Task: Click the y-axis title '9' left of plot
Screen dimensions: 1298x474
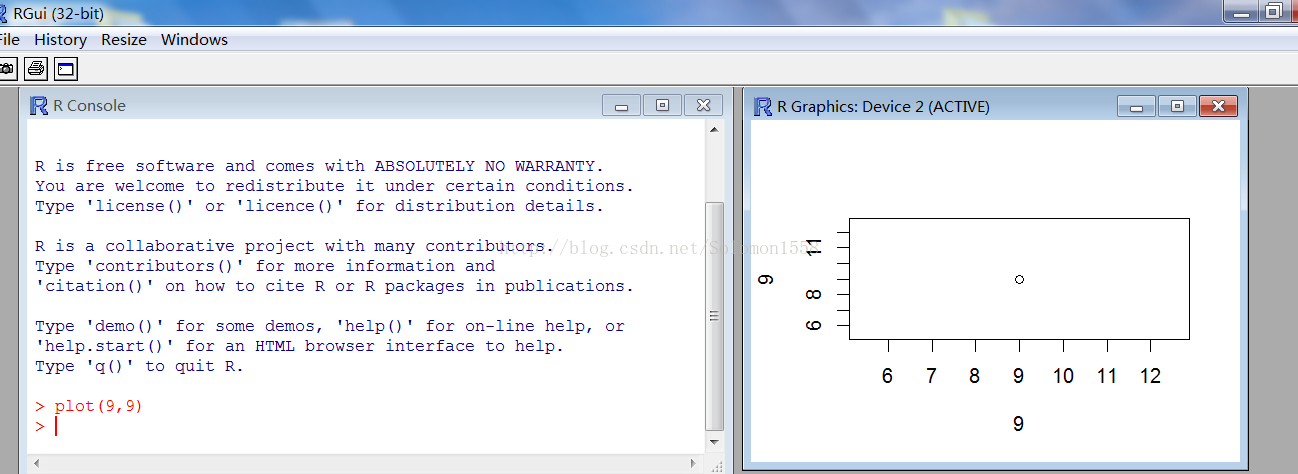Action: [767, 279]
